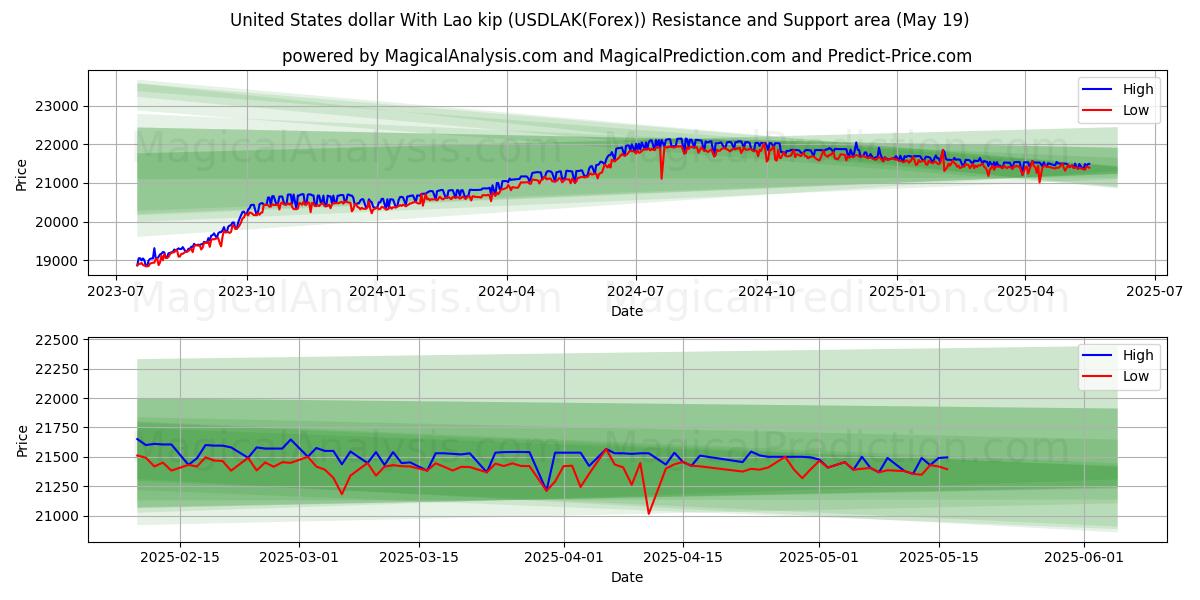Click the bottom chart's y-axis label '21000'
Viewport: 1200px width, 600px height.
pyautogui.click(x=58, y=516)
